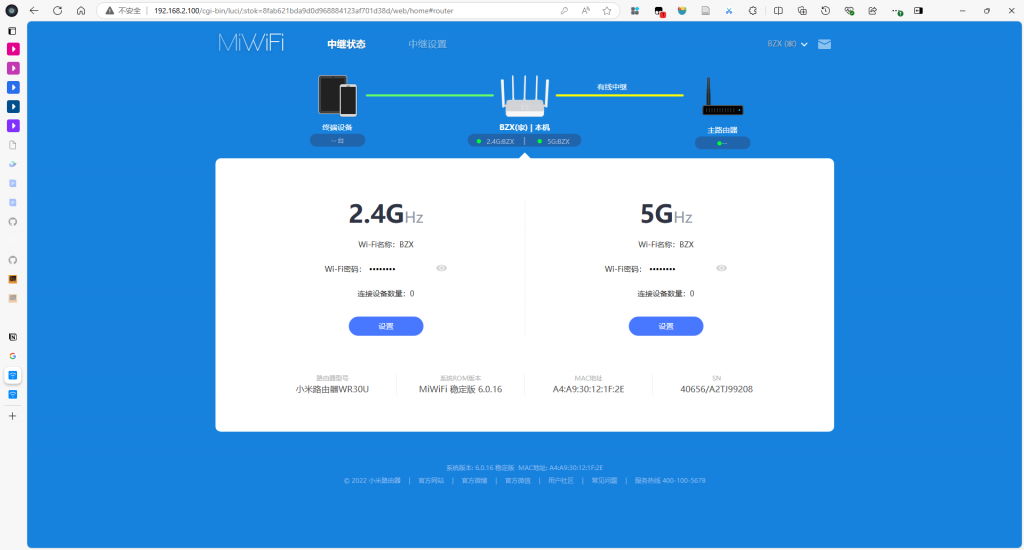Switch to the 中继设置 tab
Image resolution: width=1024 pixels, height=550 pixels.
pyautogui.click(x=428, y=44)
